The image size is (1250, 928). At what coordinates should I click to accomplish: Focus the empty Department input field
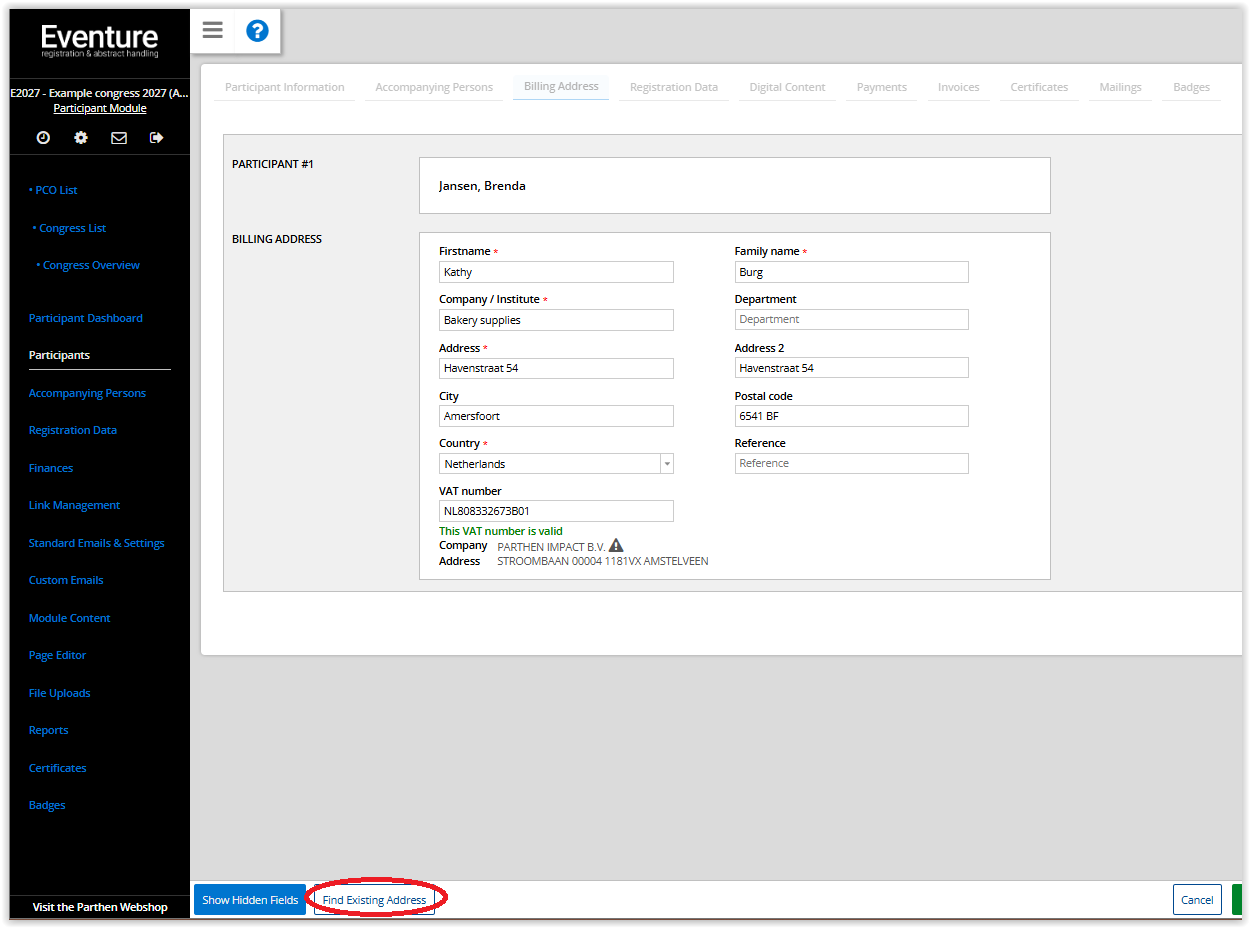pos(851,319)
